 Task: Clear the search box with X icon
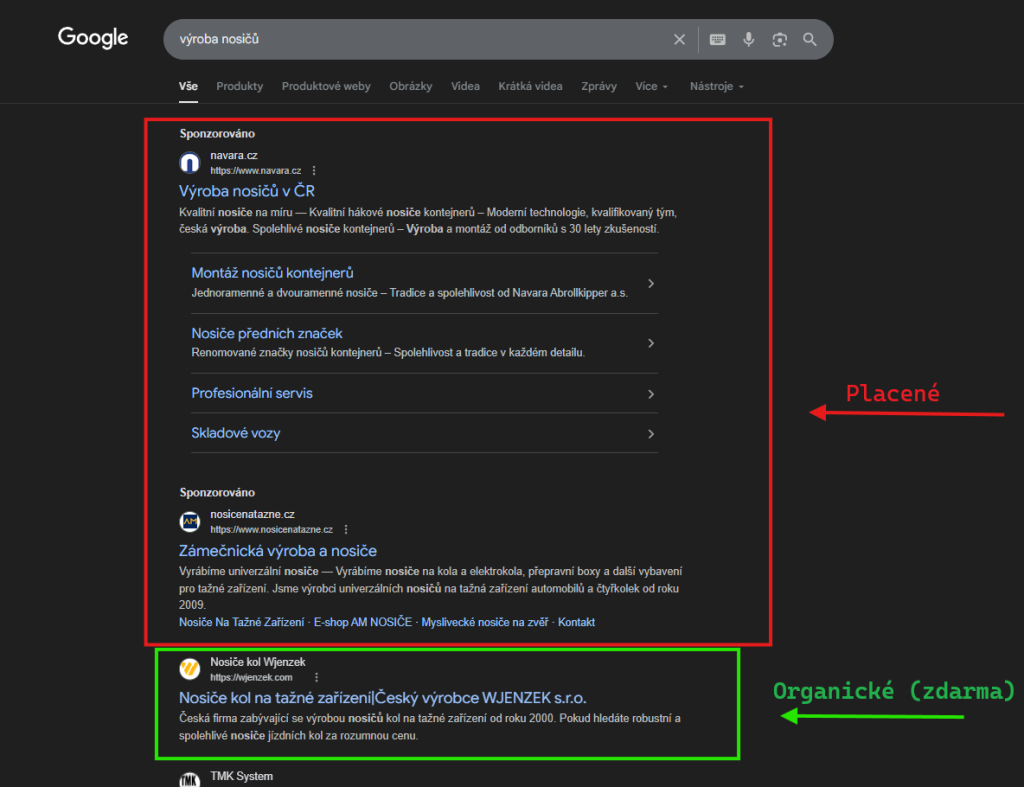point(679,40)
